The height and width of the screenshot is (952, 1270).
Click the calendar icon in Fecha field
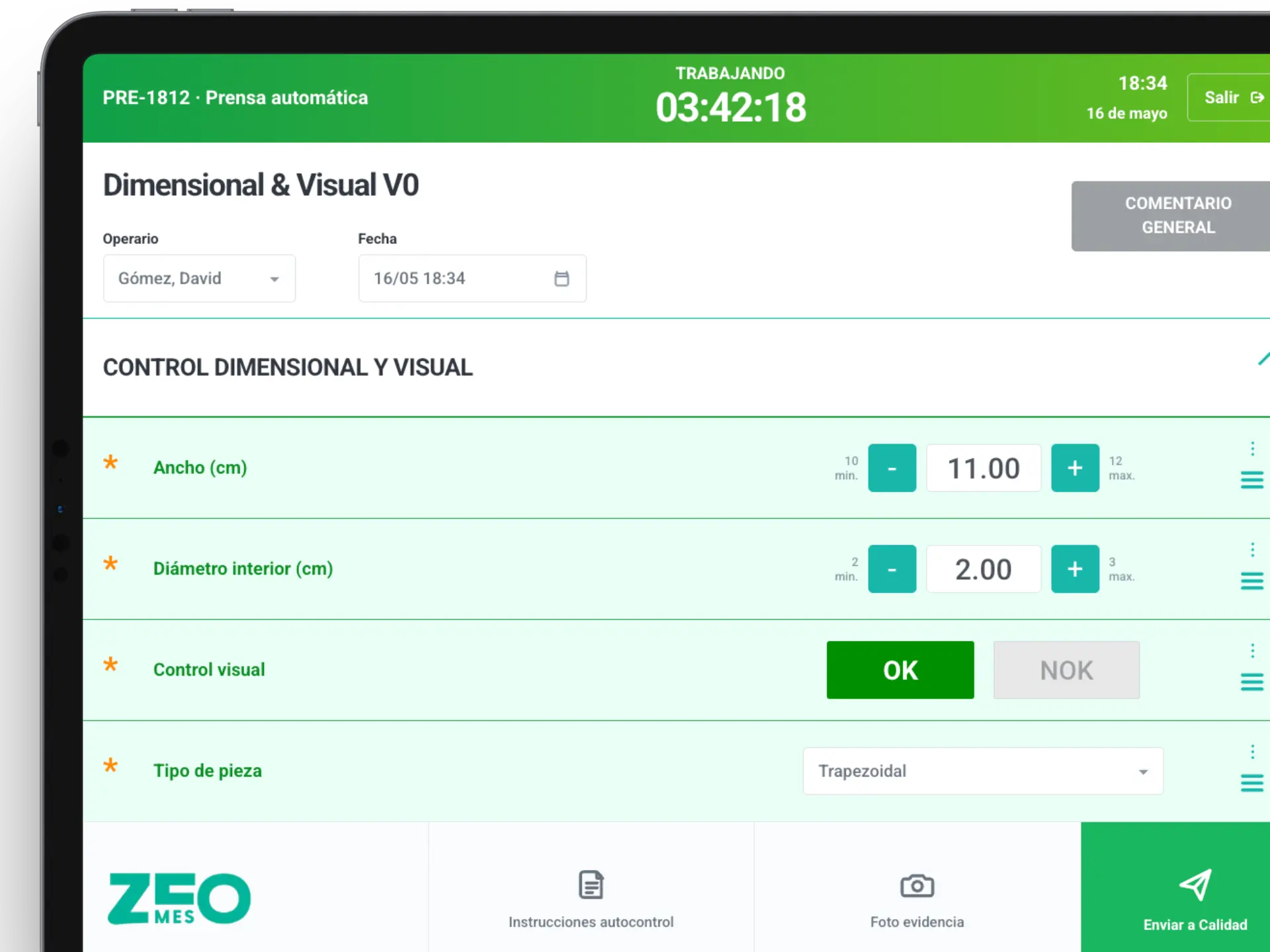click(562, 278)
